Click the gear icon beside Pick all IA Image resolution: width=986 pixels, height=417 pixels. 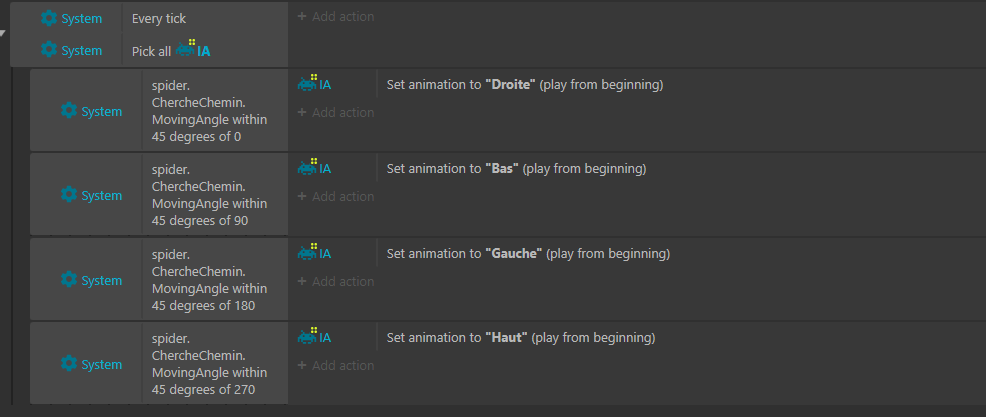click(x=48, y=50)
